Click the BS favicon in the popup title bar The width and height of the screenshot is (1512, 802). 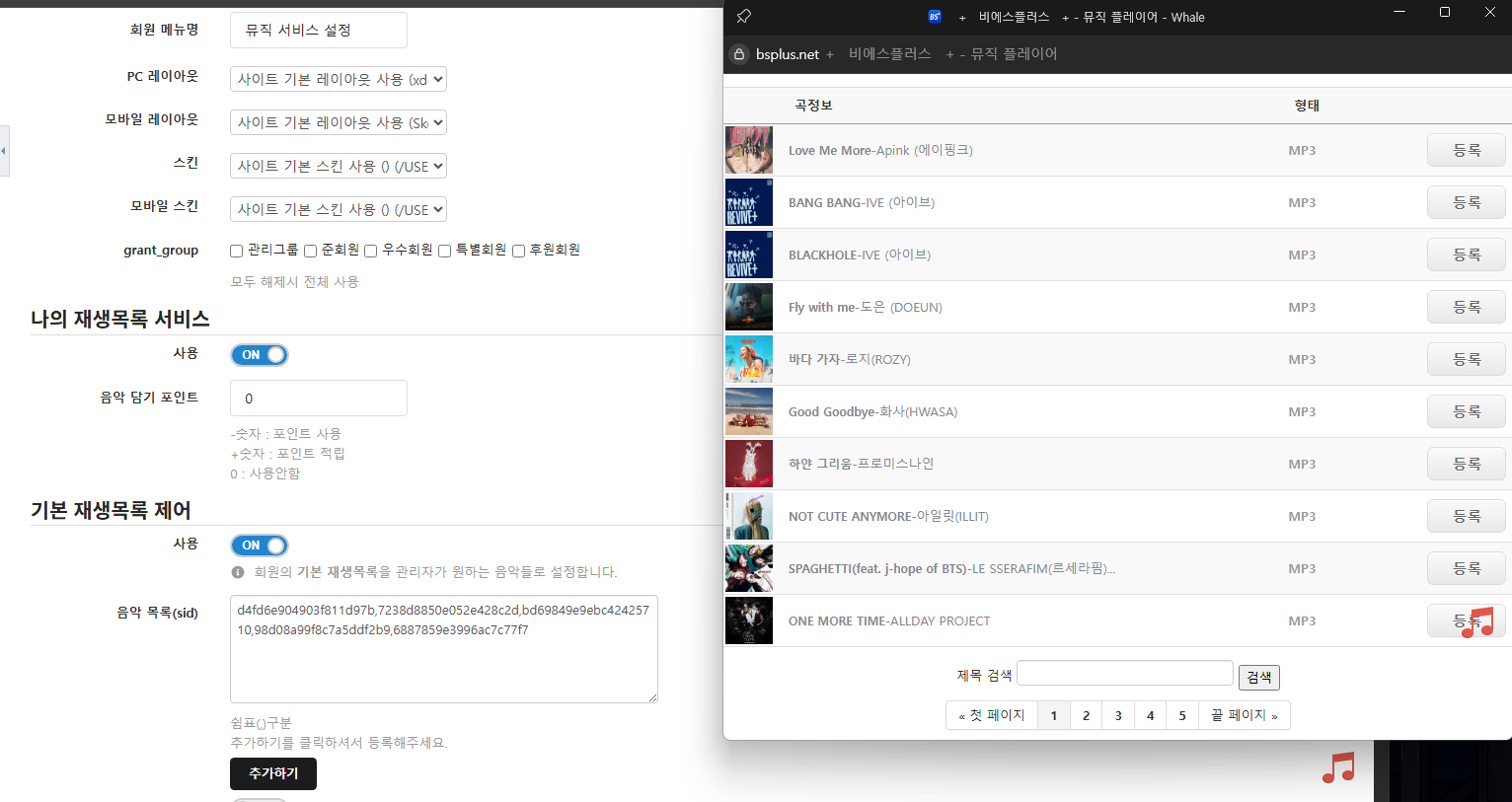point(935,16)
